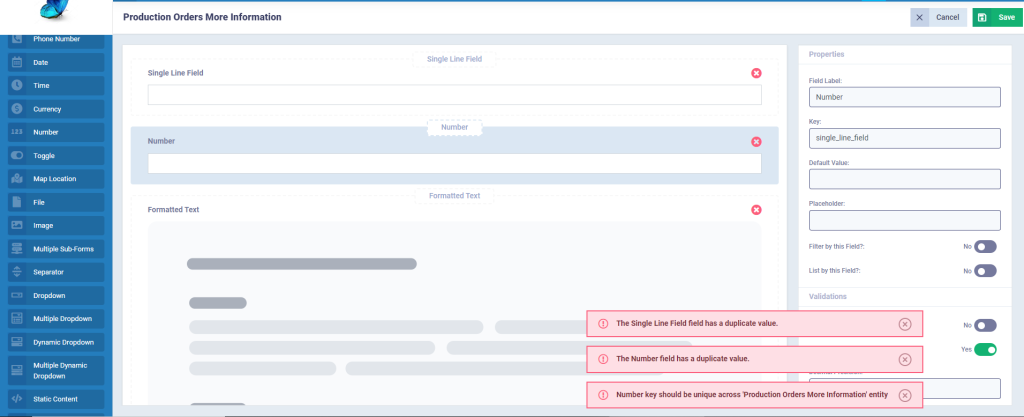Screen dimensions: 1024x417
Task: Dismiss the Single Line Field duplicate value alert
Action: click(x=904, y=324)
